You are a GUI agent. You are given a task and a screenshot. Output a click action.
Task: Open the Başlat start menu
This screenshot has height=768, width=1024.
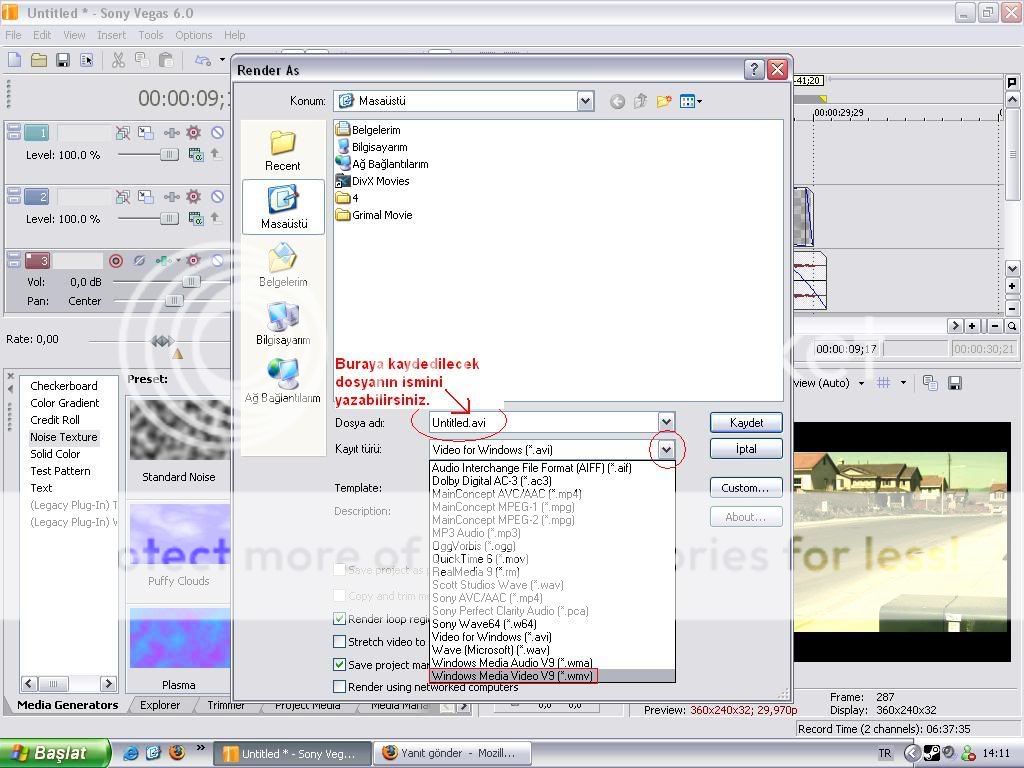point(54,754)
